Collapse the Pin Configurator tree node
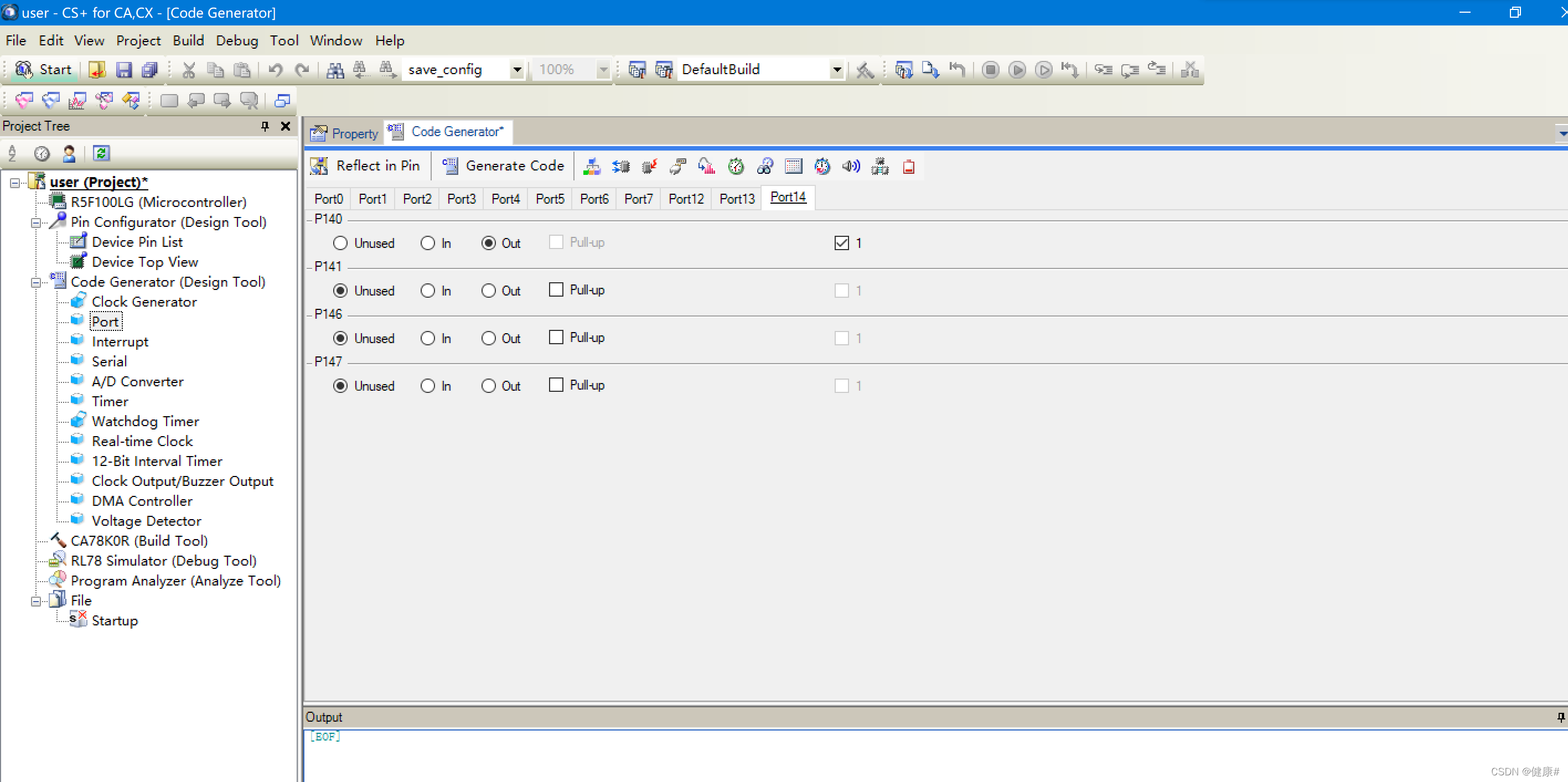The width and height of the screenshot is (1568, 782). tap(36, 222)
